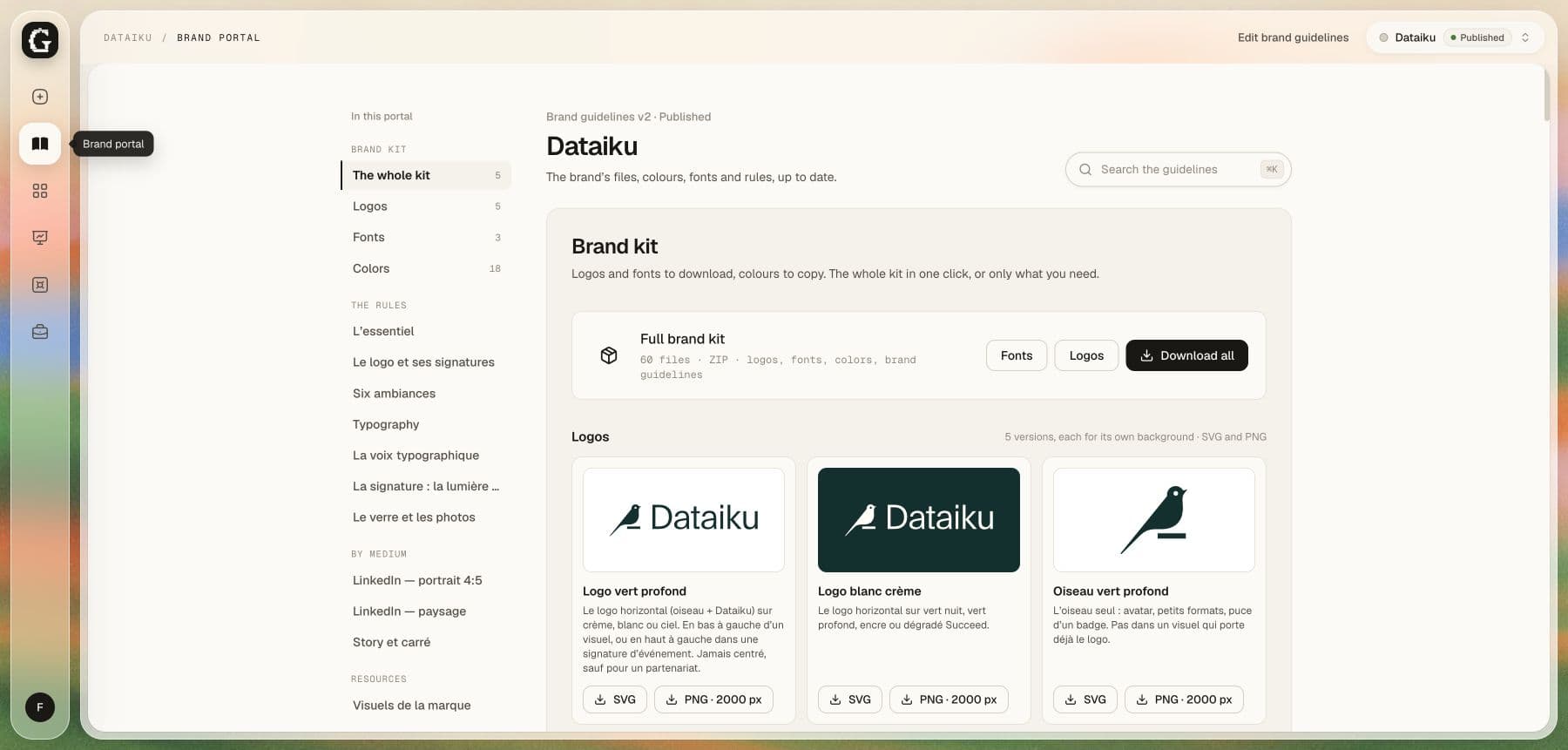Click the square frame icon in sidebar
Viewport: 1568px width, 750px height.
point(40,285)
